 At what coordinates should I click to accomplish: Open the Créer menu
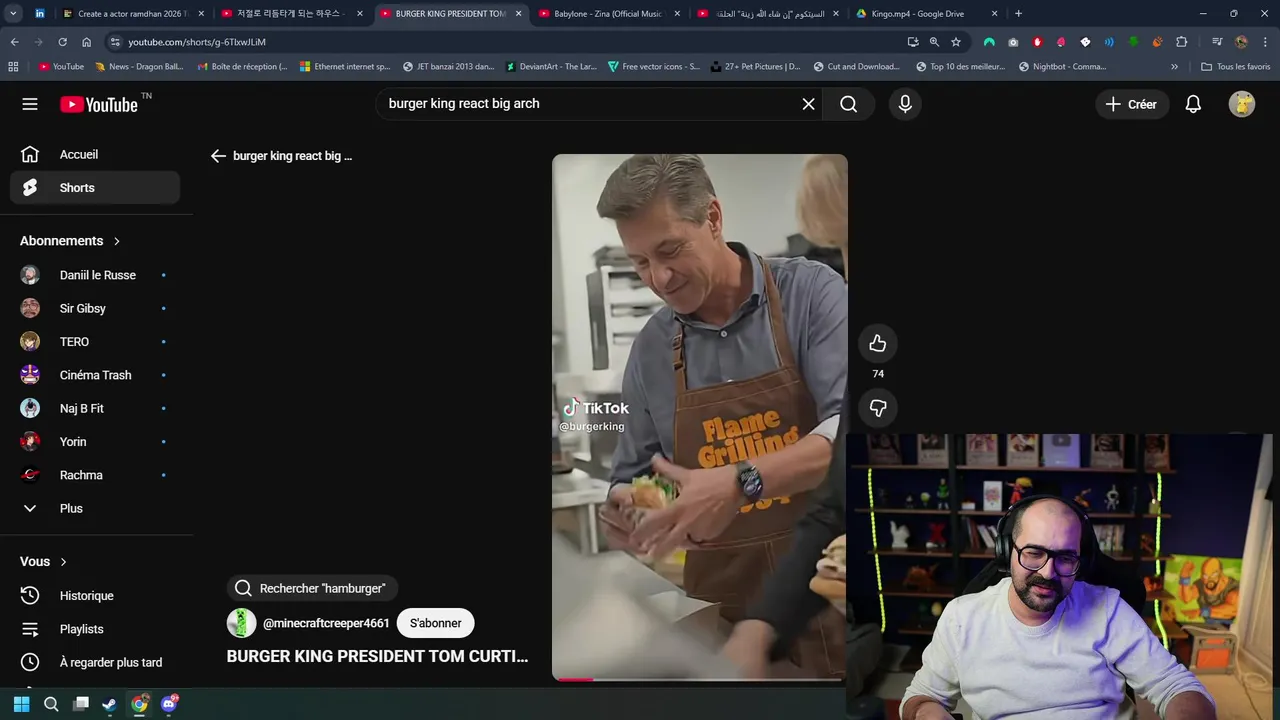point(1132,104)
